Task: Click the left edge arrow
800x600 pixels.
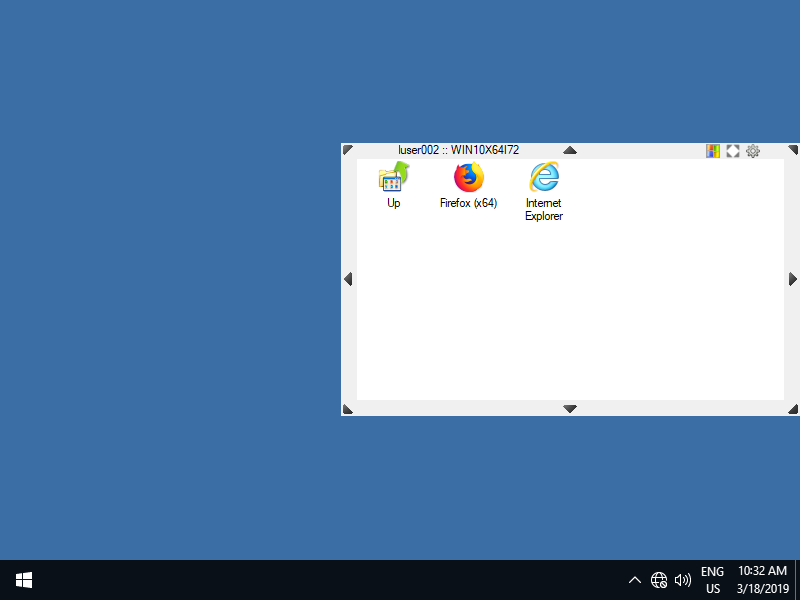Action: coord(348,279)
